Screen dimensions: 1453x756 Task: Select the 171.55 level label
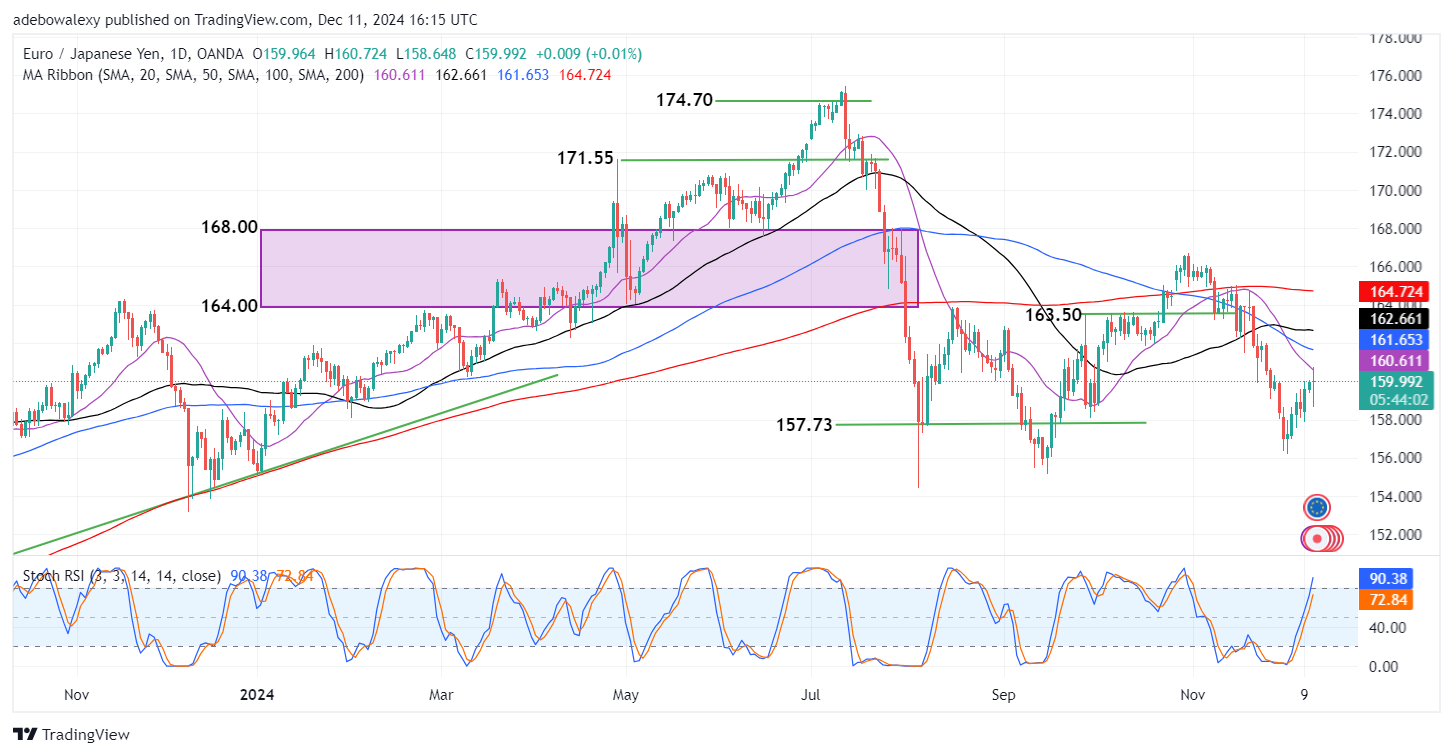tap(585, 158)
